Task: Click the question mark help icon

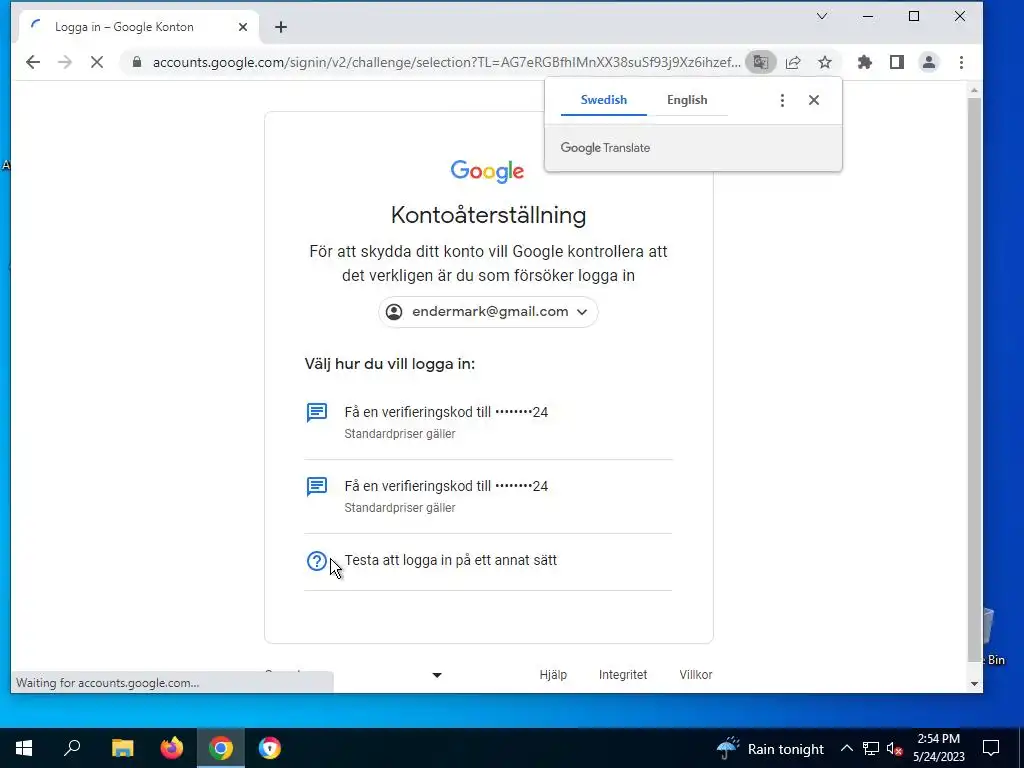Action: click(x=317, y=560)
